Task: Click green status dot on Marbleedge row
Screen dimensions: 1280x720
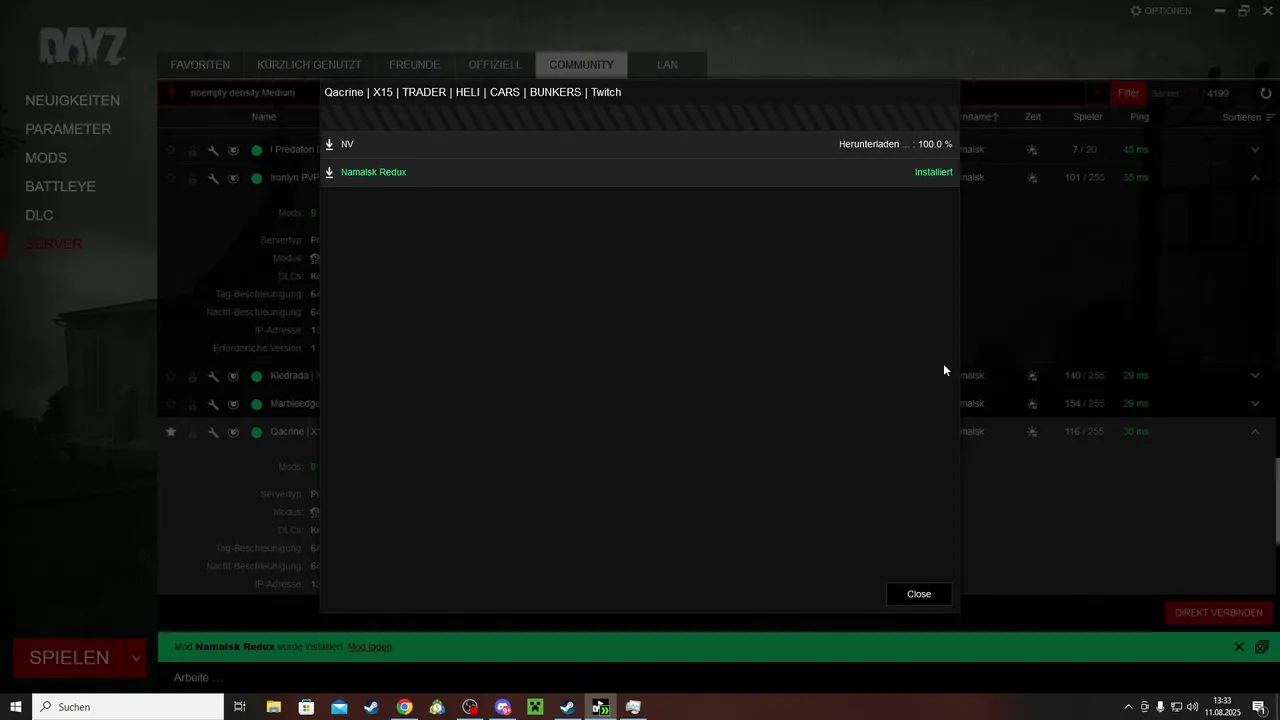Action: pyautogui.click(x=256, y=404)
